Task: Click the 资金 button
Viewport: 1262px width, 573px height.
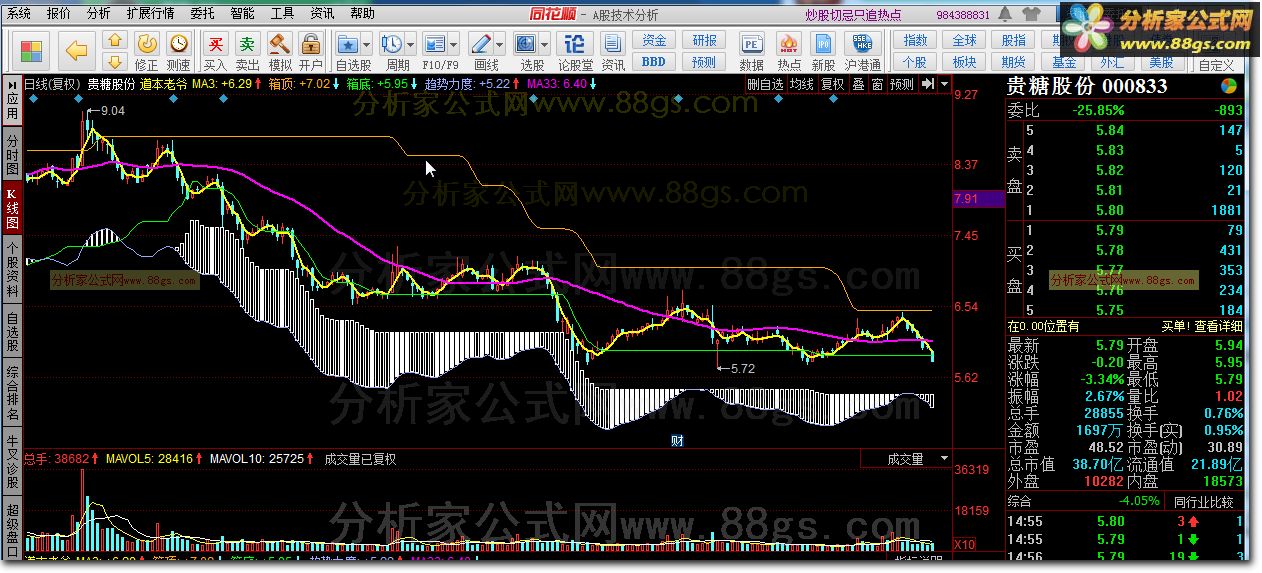Action: (x=654, y=41)
